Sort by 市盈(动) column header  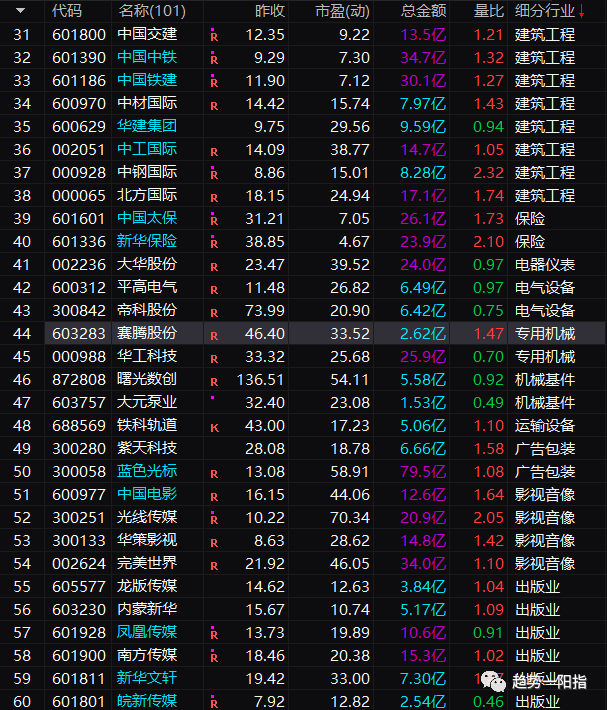(342, 11)
